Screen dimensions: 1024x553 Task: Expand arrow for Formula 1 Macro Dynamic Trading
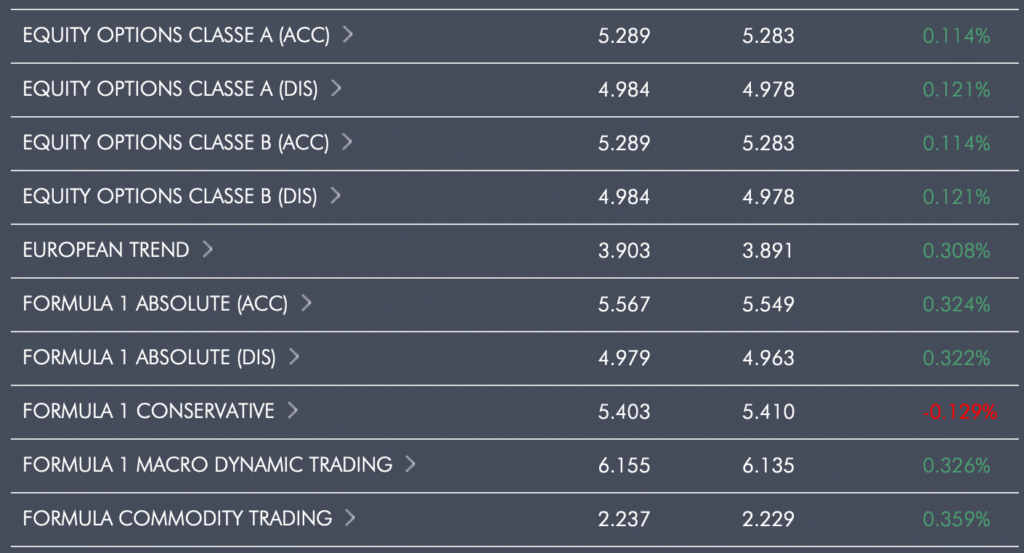click(410, 464)
